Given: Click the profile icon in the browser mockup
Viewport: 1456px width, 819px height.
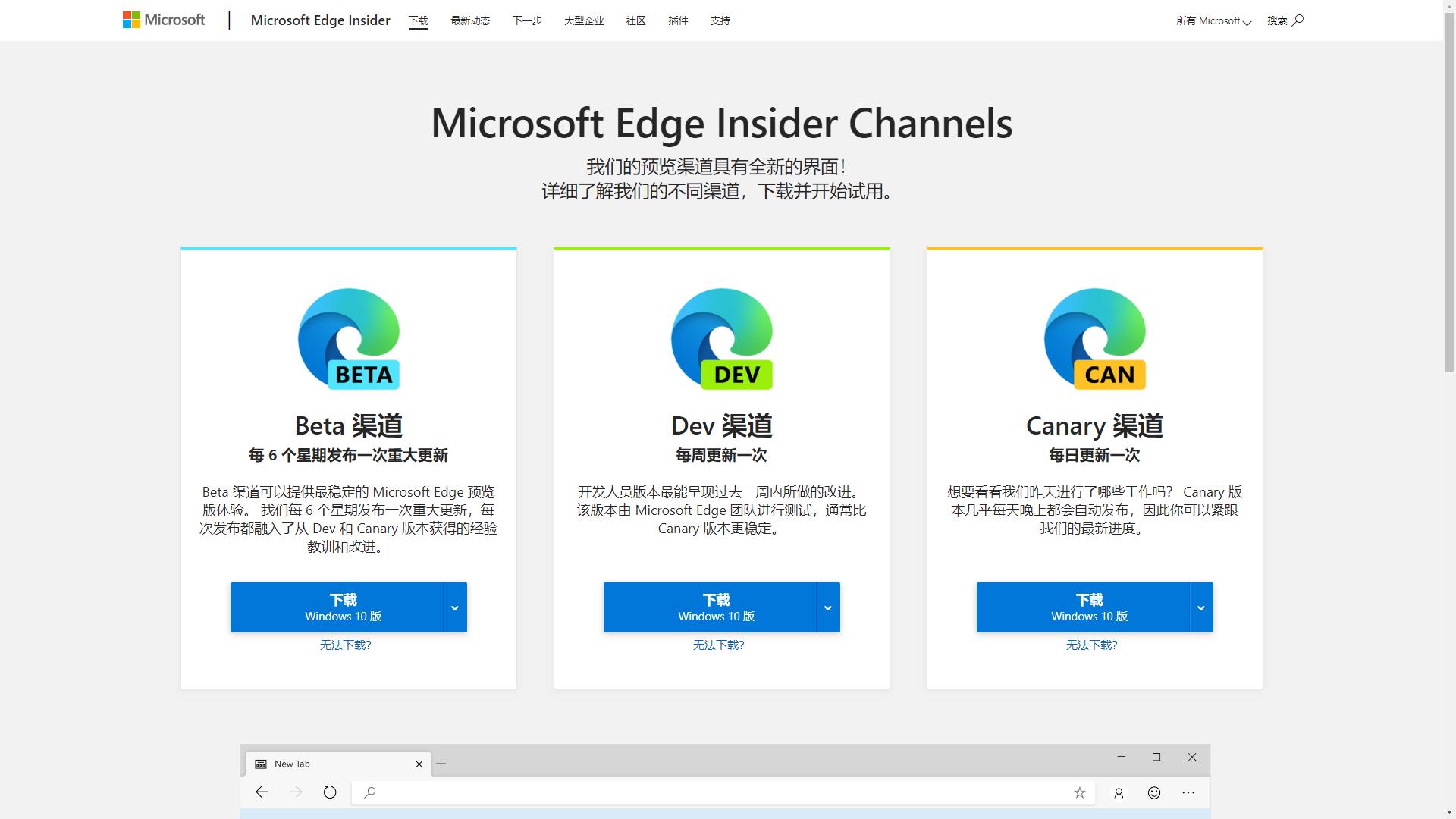Looking at the screenshot, I should (1119, 792).
